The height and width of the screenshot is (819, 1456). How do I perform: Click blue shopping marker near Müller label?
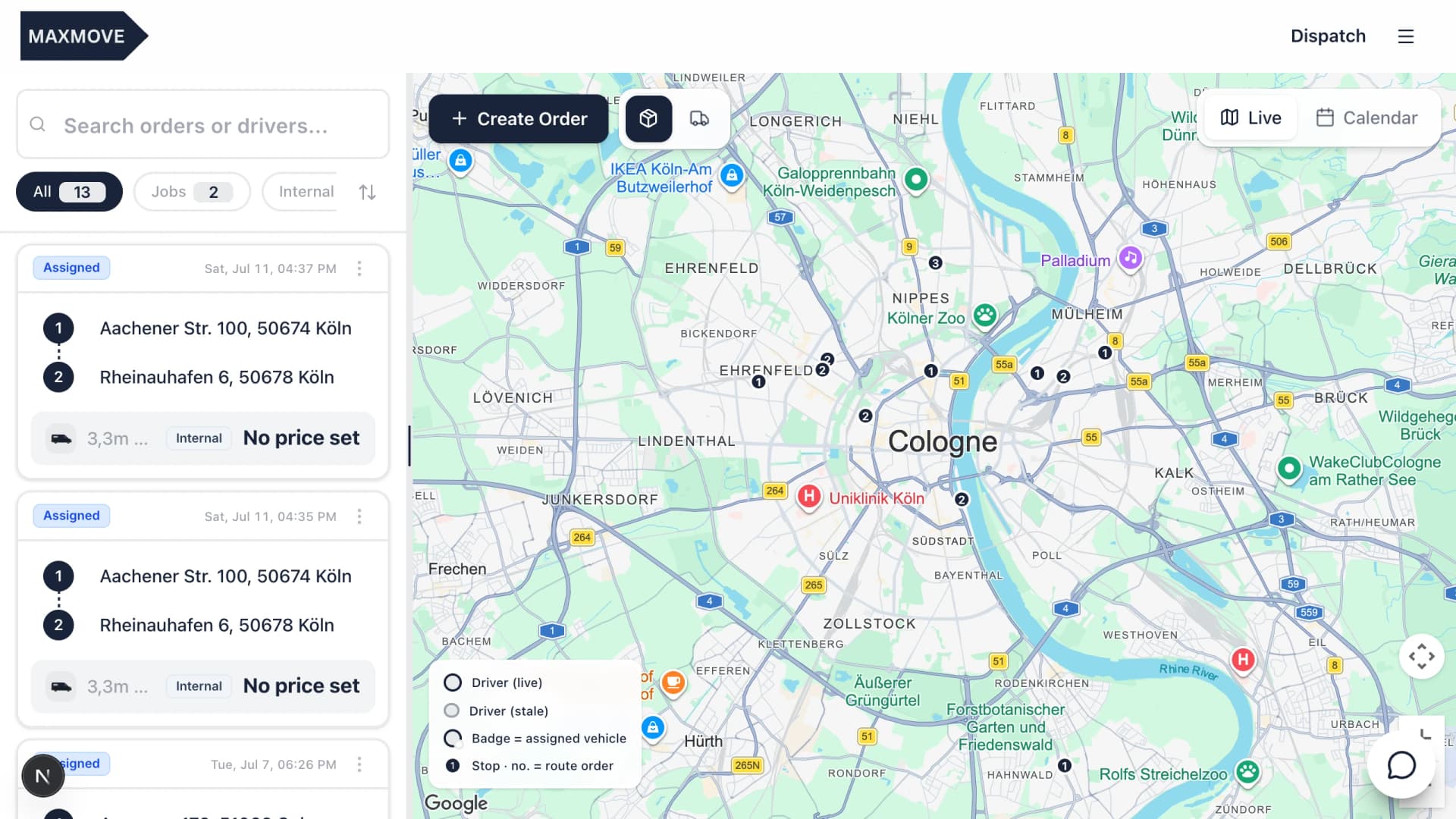point(460,161)
